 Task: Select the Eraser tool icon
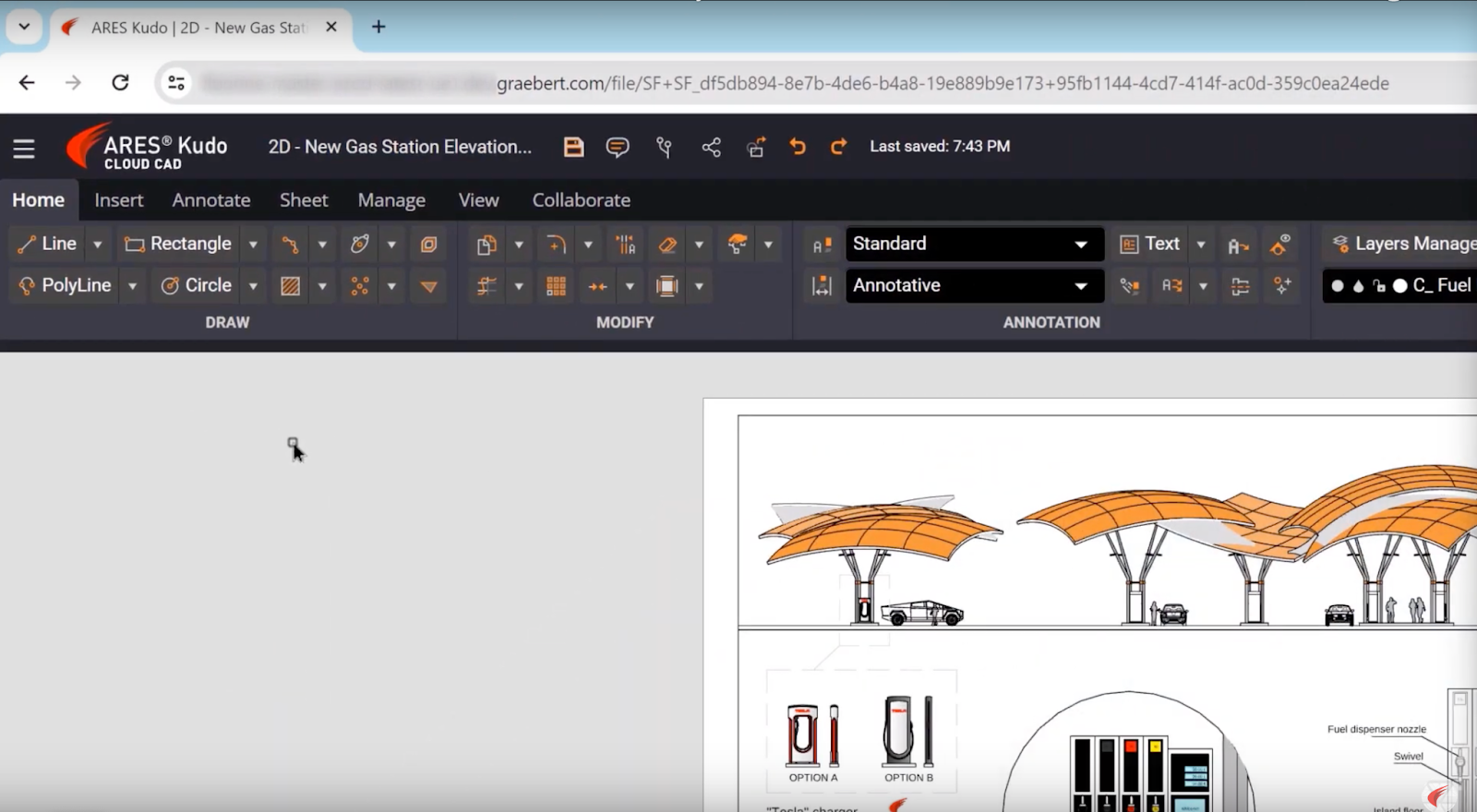click(x=667, y=245)
